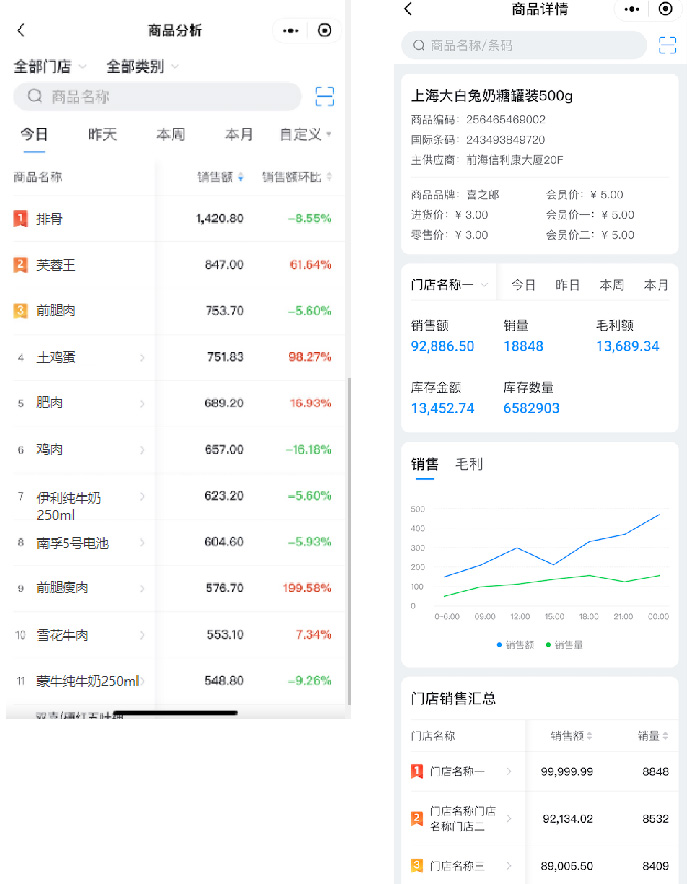This screenshot has height=884, width=687.
Task: Open 自定义 date range dropdown
Action: 305,135
